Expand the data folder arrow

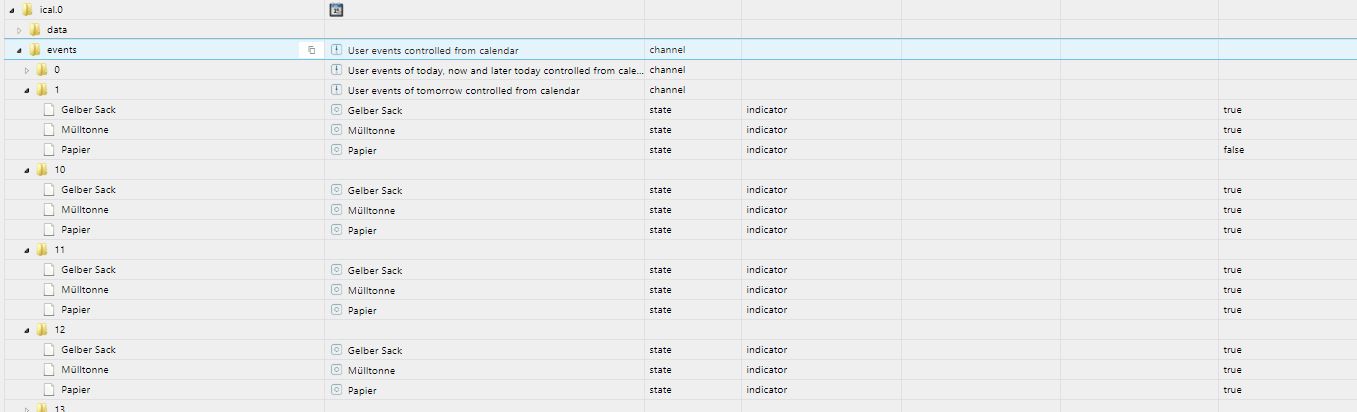pos(19,30)
